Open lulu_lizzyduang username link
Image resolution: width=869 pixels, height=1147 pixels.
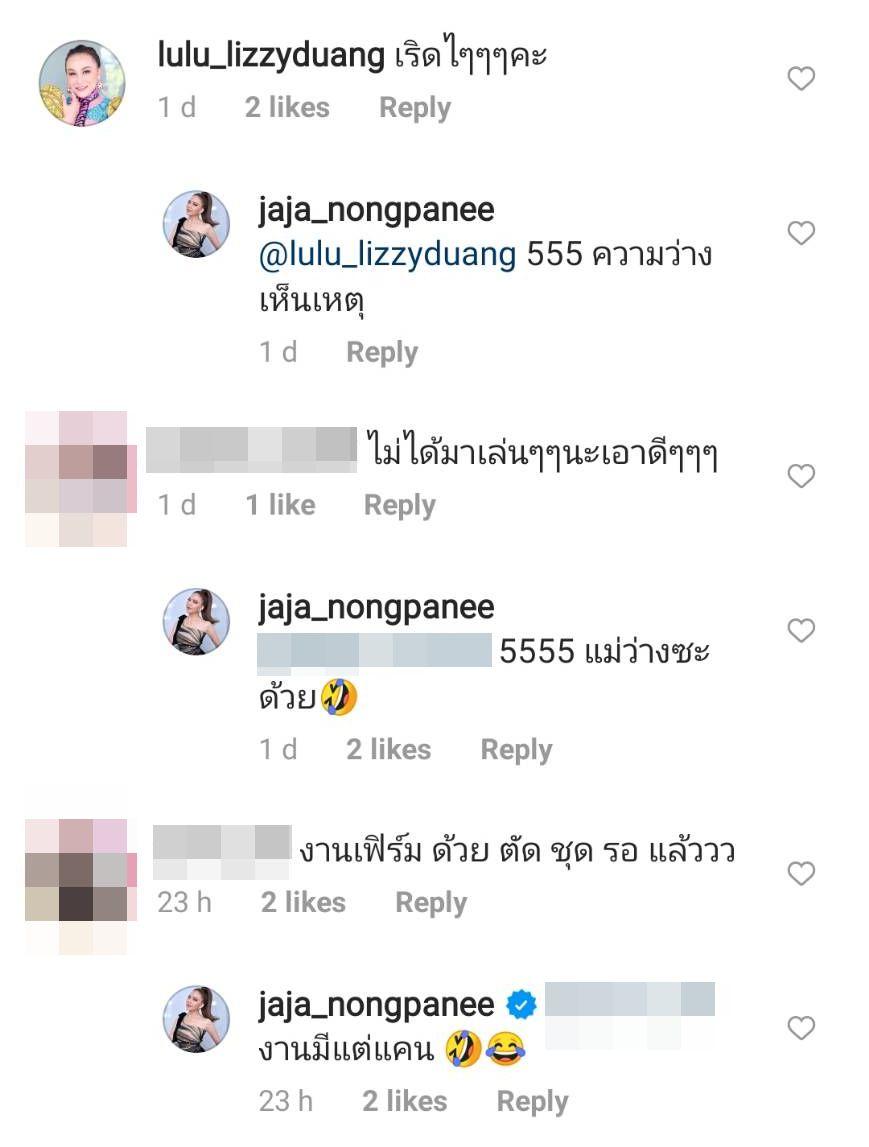[x=271, y=56]
